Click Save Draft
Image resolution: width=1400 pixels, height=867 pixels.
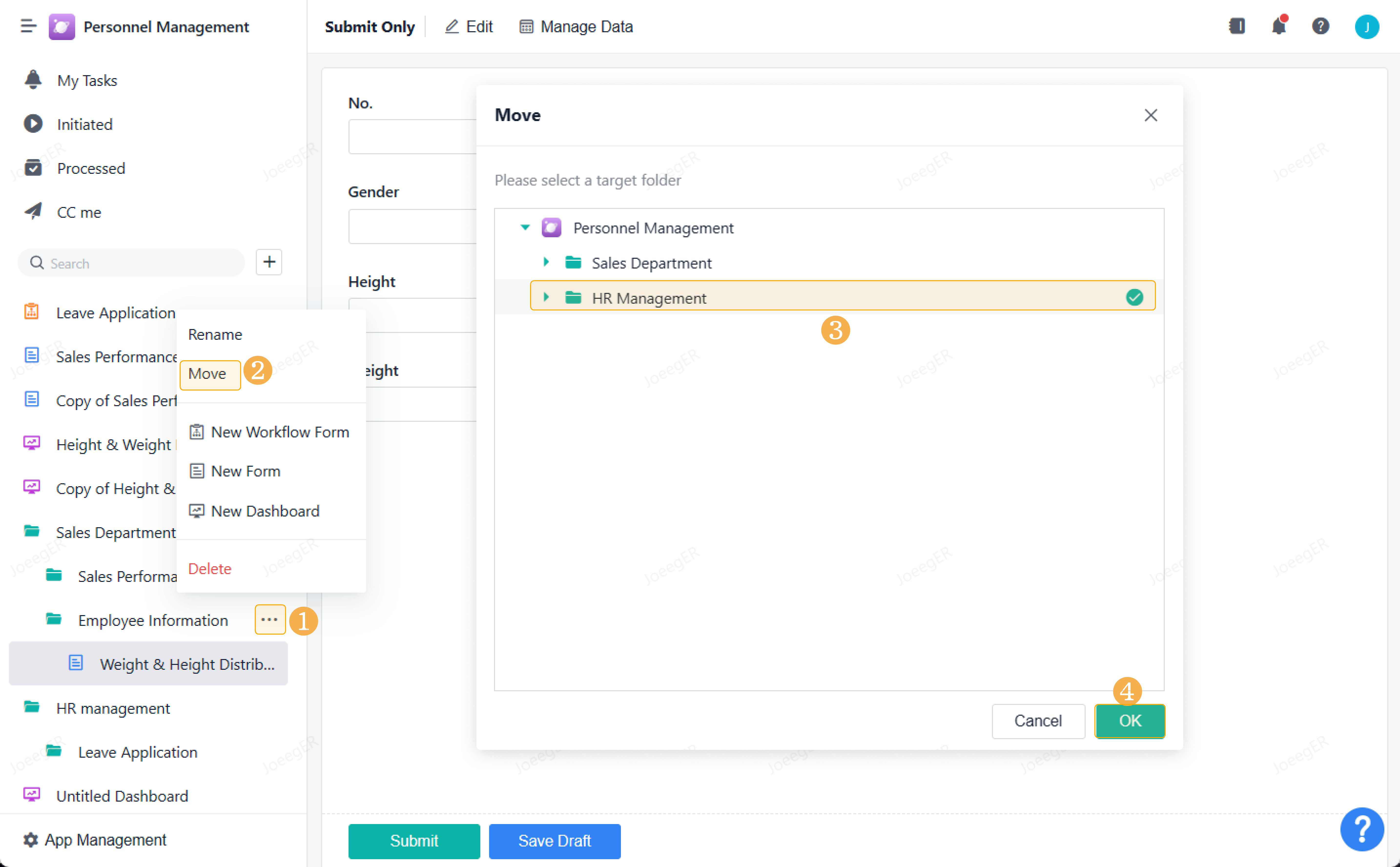point(554,841)
